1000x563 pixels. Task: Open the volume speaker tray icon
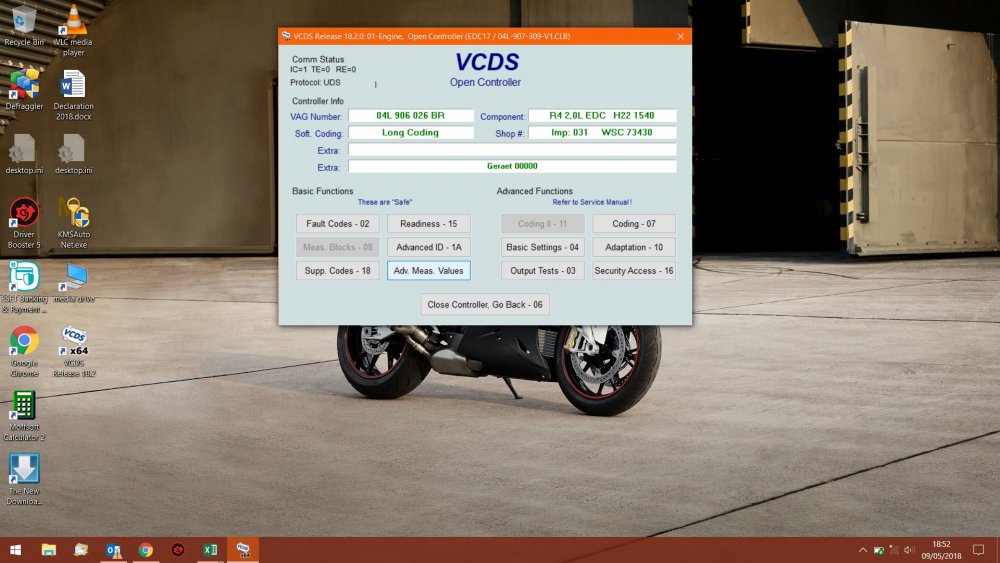coord(909,550)
